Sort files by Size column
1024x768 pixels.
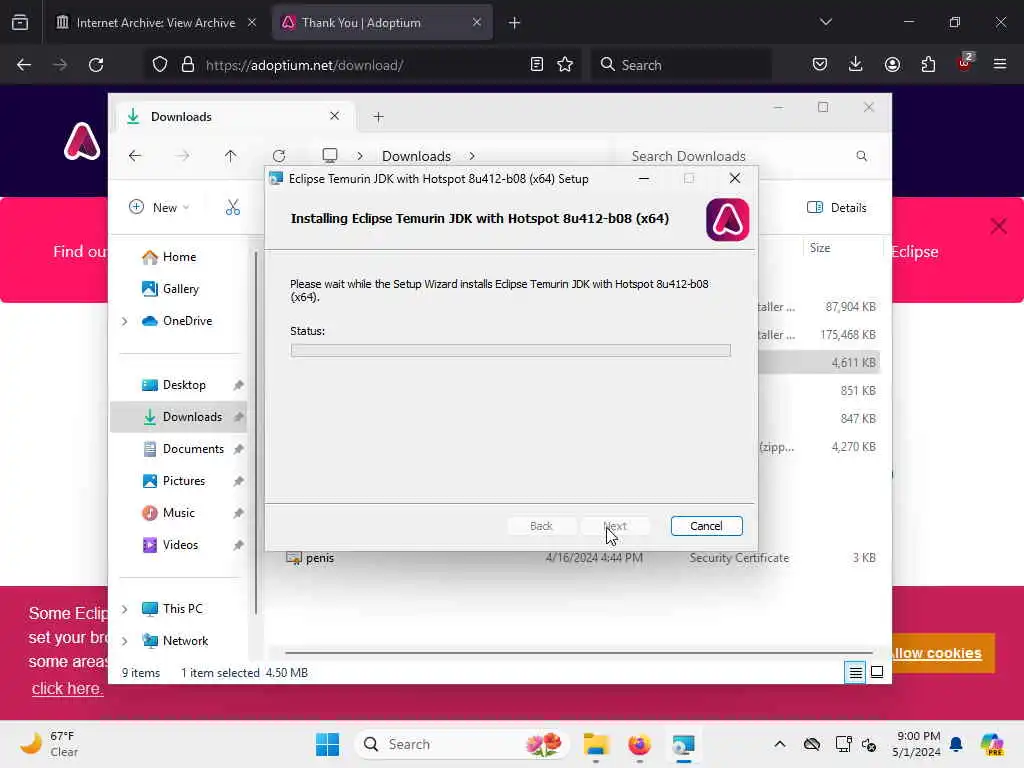(x=841, y=248)
